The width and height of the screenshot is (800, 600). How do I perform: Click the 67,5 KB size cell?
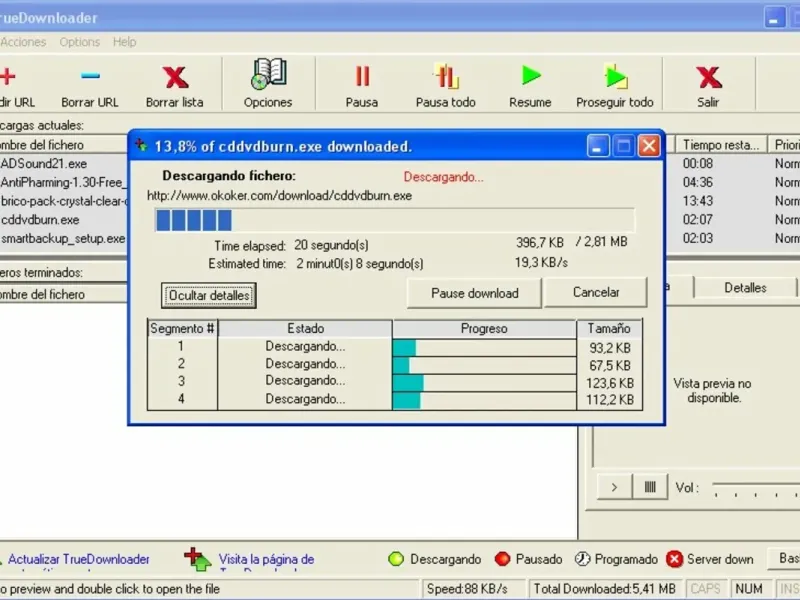pos(610,365)
